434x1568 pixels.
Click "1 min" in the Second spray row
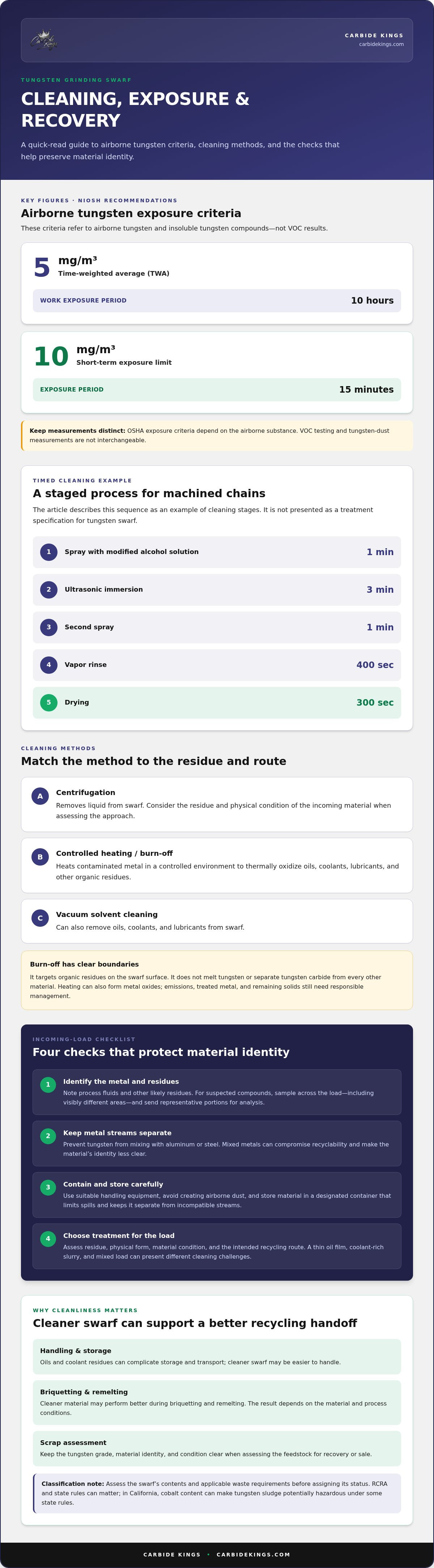click(380, 627)
